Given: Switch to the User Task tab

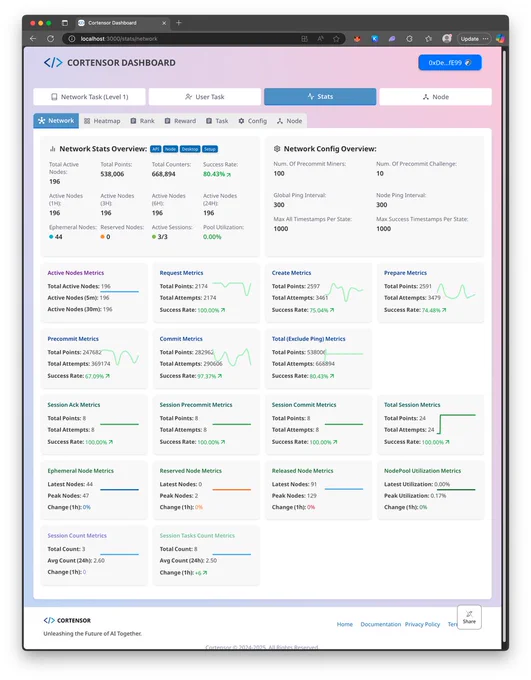Looking at the screenshot, I should tap(205, 97).
